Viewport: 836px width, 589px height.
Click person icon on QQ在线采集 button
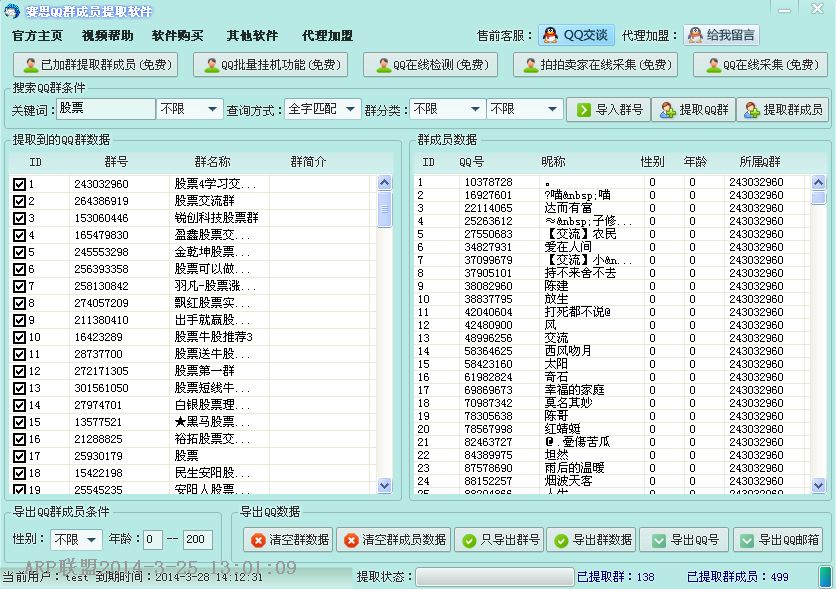point(713,65)
